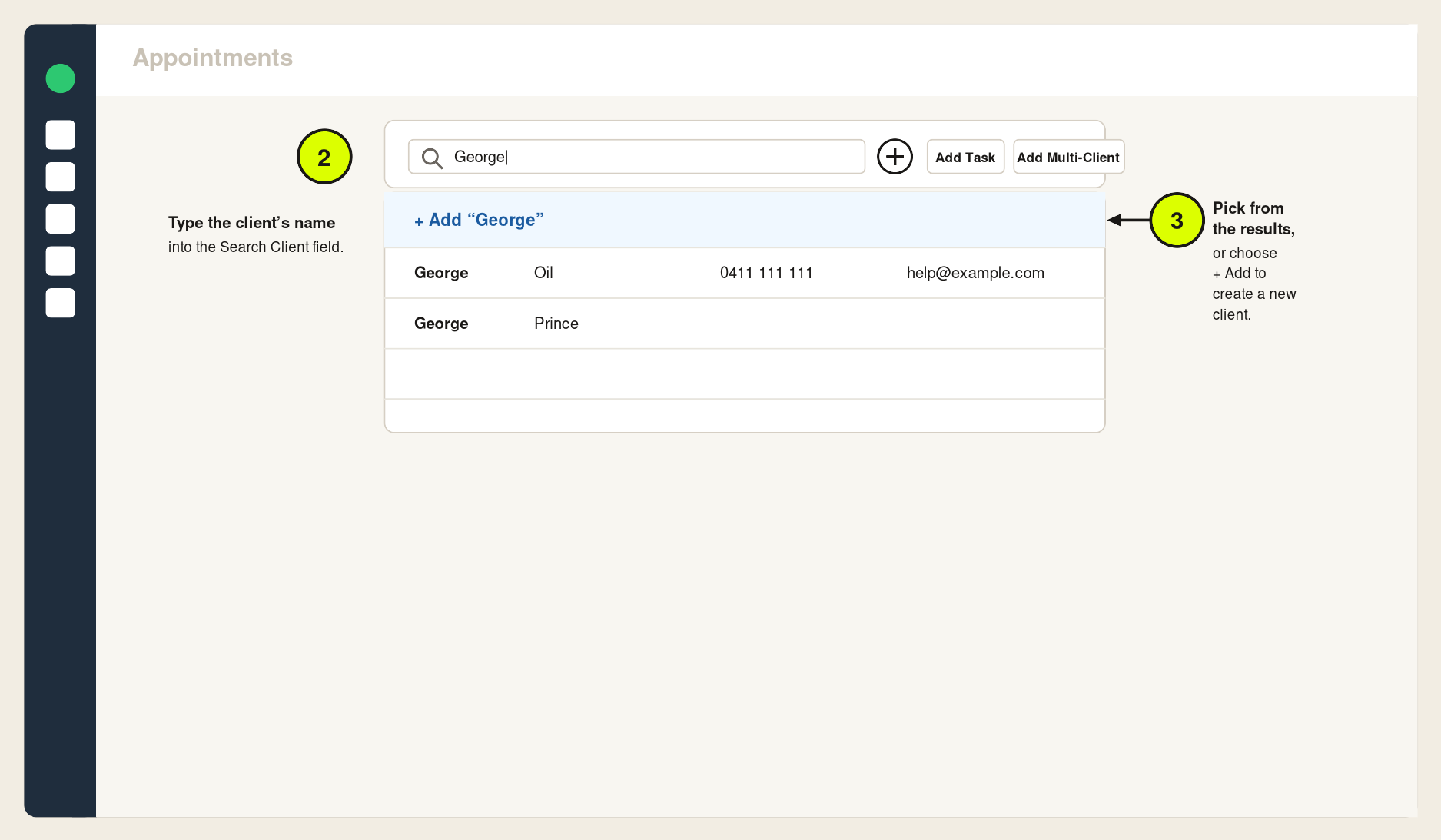The width and height of the screenshot is (1441, 840).
Task: Click the Add Multi-Client button
Action: [x=1068, y=157]
